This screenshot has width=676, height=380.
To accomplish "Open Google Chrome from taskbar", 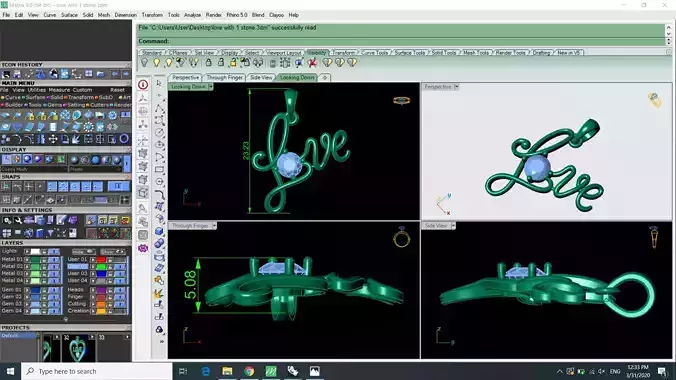I will coord(249,371).
